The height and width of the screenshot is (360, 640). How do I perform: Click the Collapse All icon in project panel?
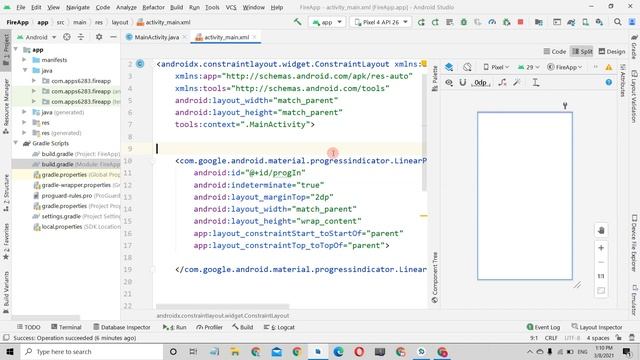coord(81,37)
